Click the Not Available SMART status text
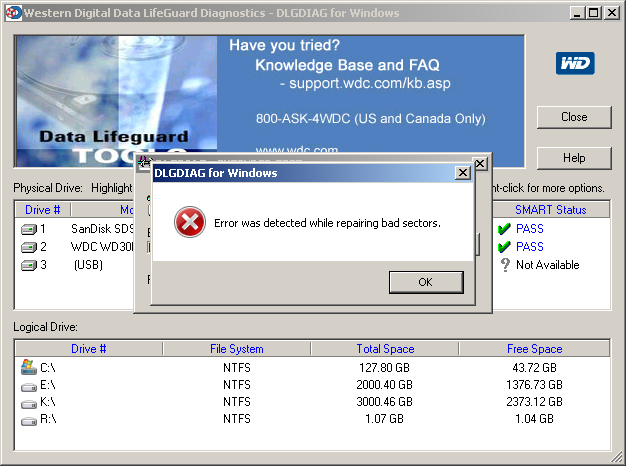 (x=547, y=265)
